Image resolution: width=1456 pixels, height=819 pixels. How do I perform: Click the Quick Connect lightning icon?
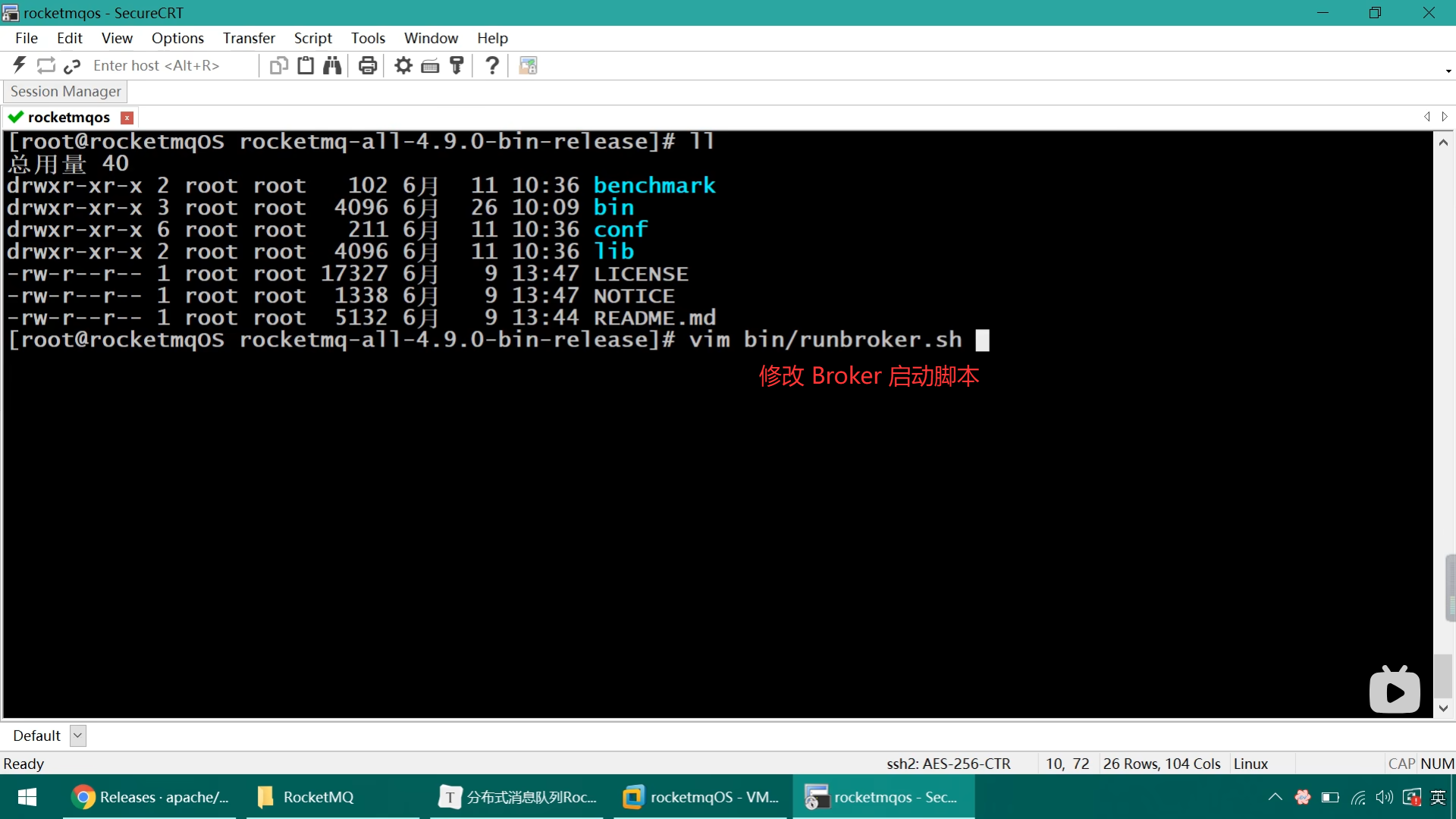click(20, 65)
